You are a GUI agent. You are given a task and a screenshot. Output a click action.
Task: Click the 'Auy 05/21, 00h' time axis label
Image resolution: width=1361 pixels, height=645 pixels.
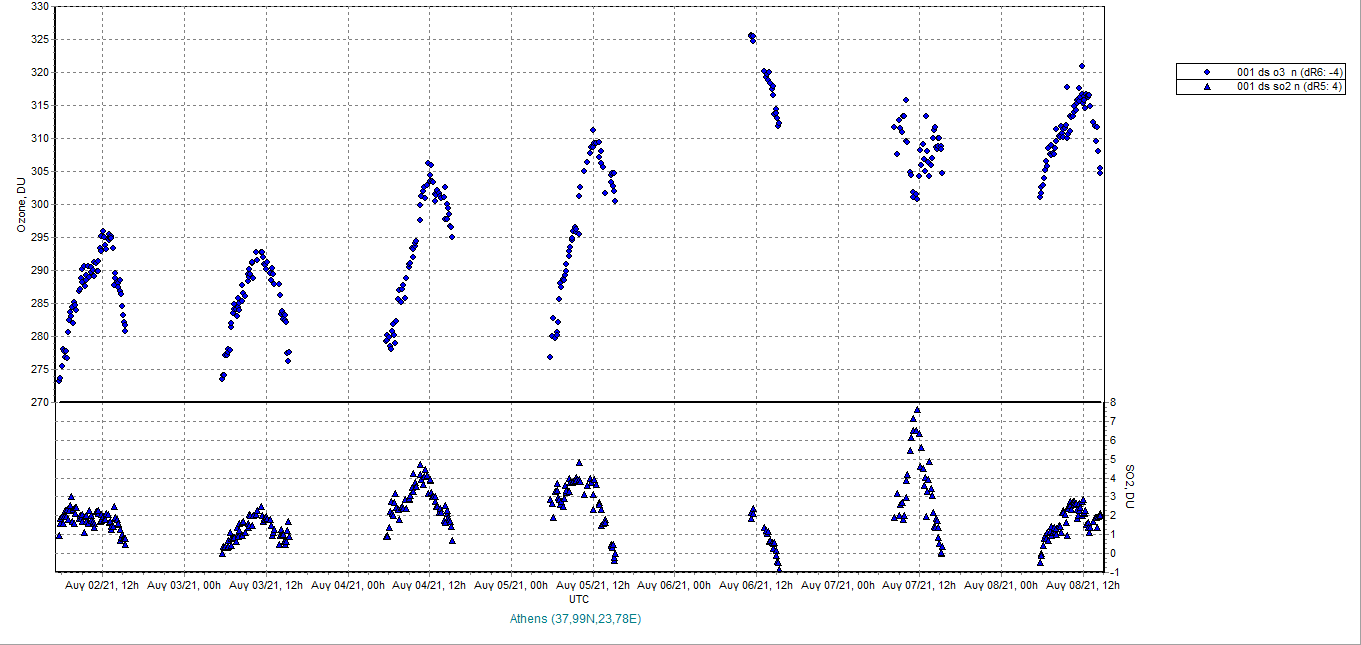coord(510,586)
